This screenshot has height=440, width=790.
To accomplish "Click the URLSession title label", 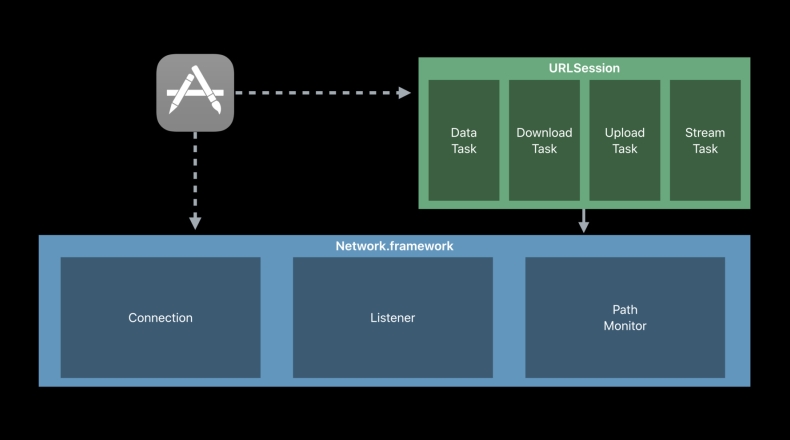I will [x=584, y=68].
